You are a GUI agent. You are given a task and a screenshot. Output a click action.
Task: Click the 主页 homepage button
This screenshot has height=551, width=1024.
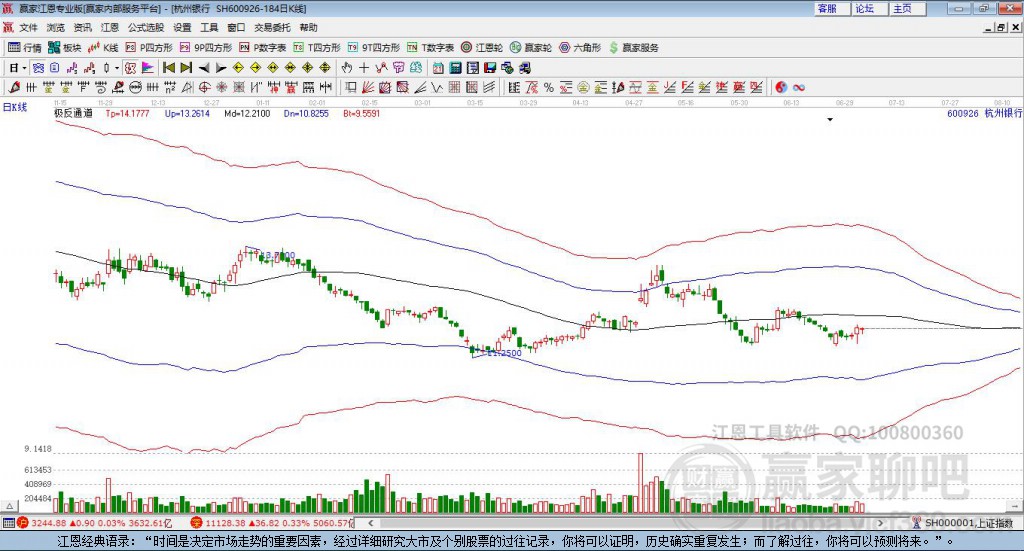[907, 8]
